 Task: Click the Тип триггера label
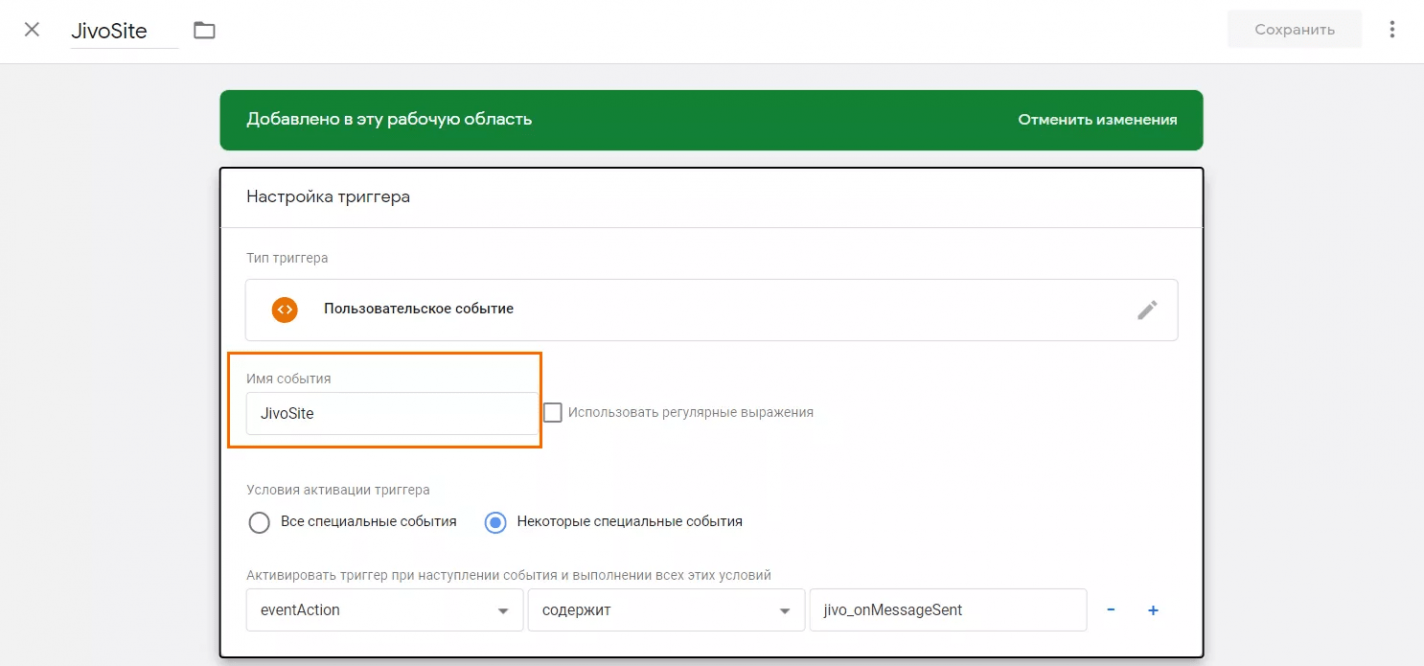(287, 258)
